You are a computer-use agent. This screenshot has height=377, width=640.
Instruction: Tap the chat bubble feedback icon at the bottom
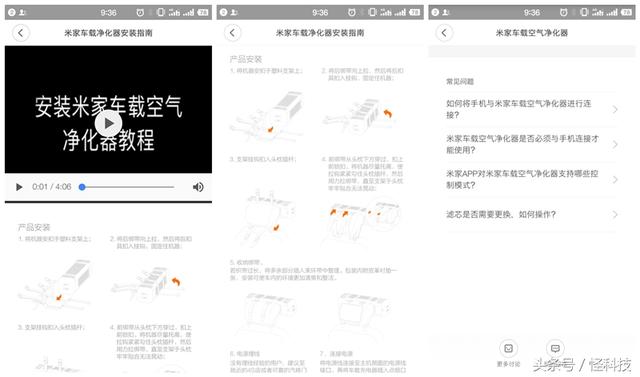tap(555, 348)
